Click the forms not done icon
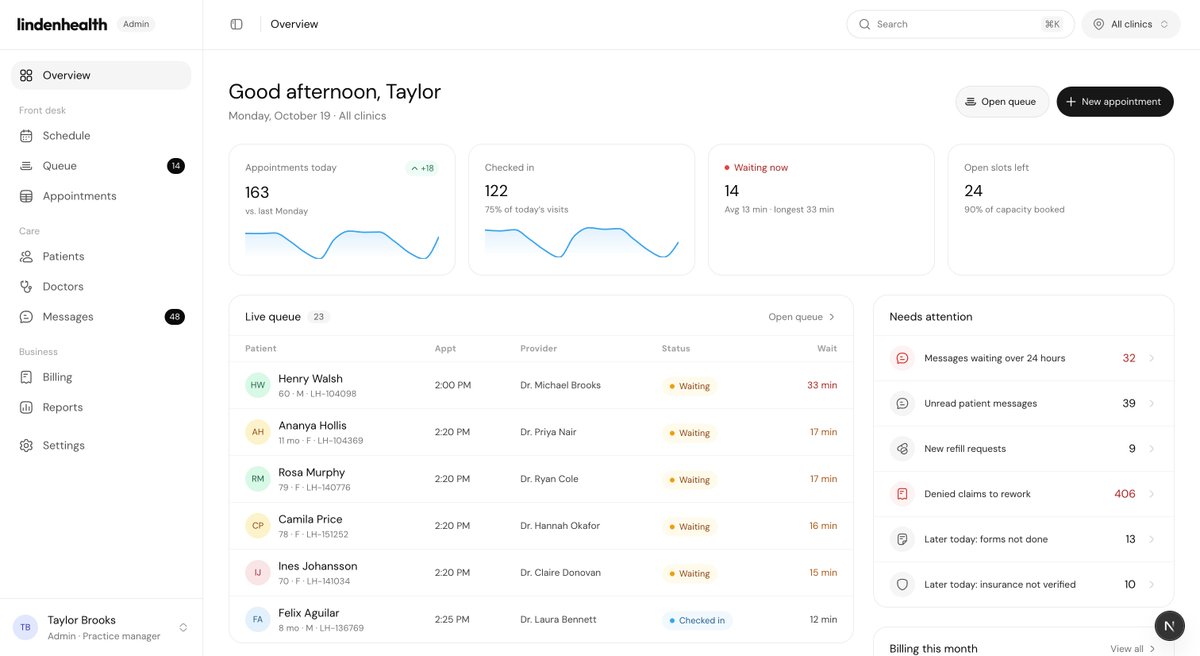Screen dimensions: 1200x656 (x=902, y=539)
